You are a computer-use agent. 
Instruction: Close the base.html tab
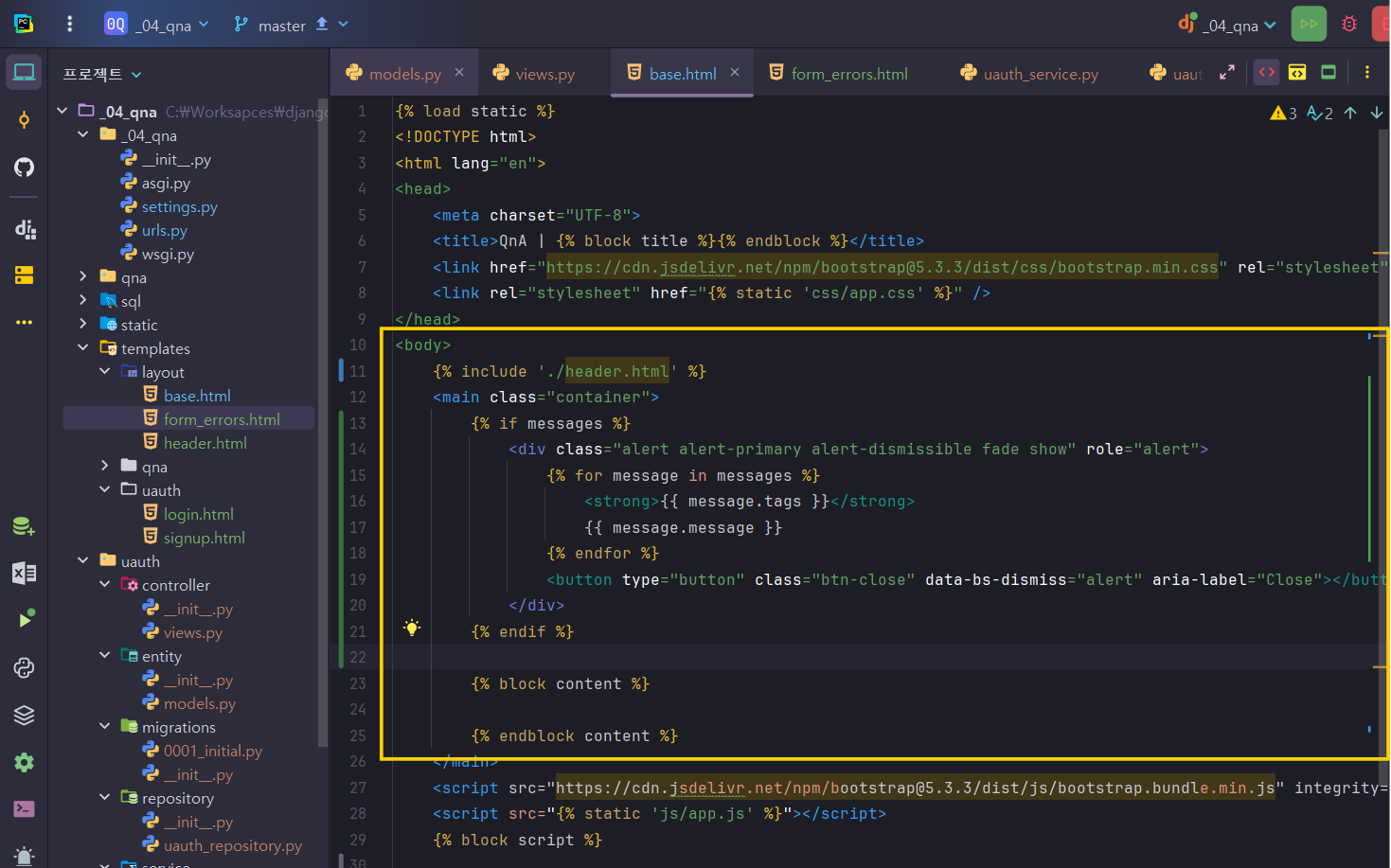pos(735,72)
